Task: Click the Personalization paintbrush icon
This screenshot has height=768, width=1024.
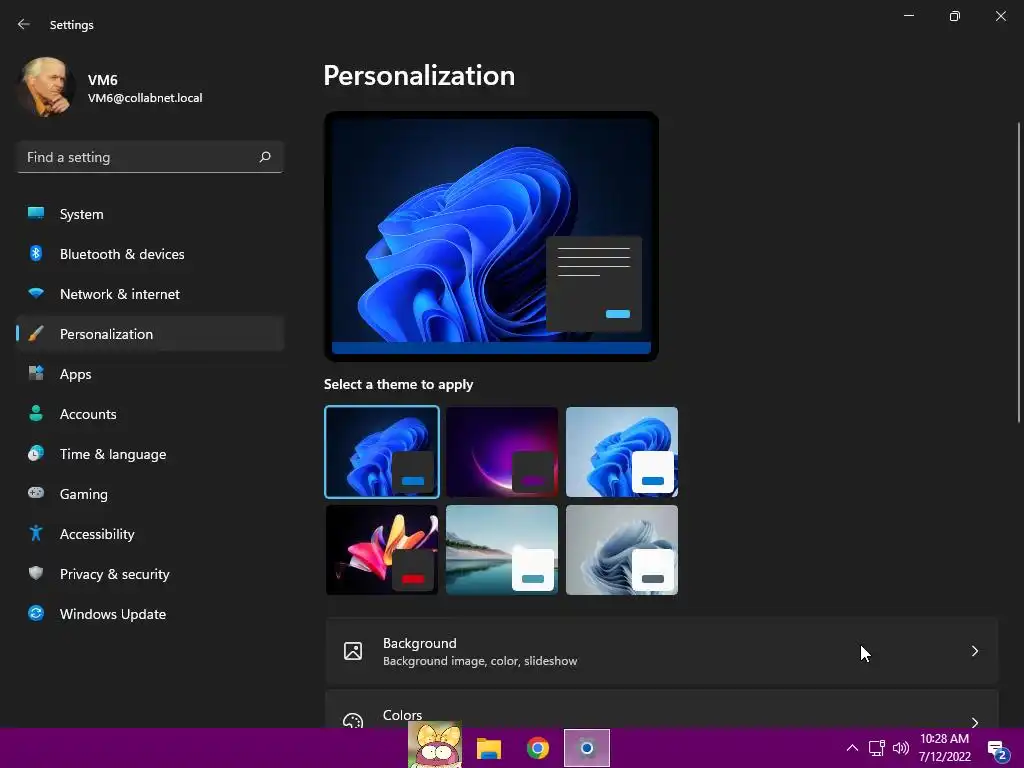Action: 36,334
